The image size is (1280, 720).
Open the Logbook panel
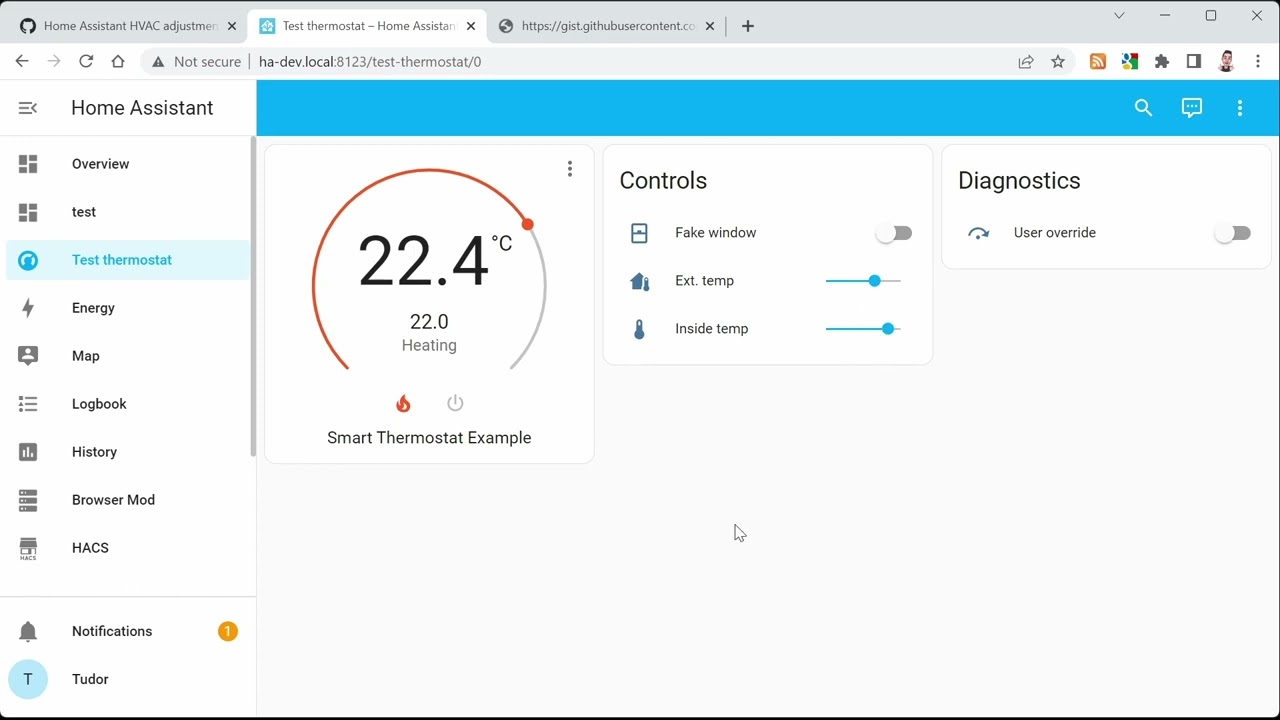point(128,404)
